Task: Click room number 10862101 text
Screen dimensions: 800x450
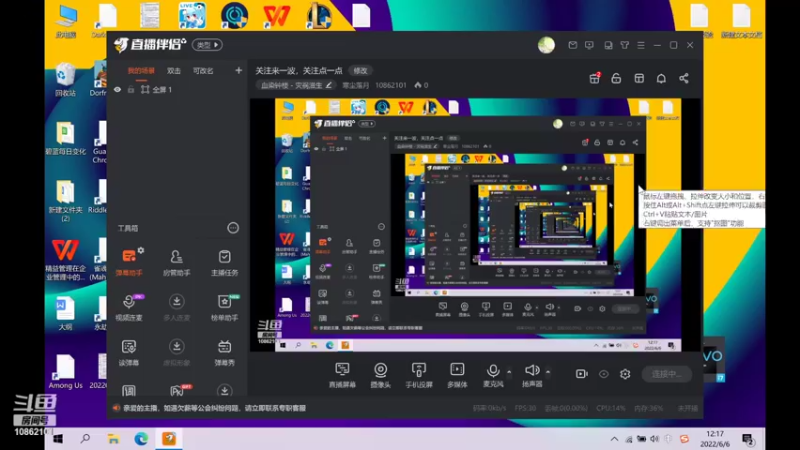Action: (391, 85)
